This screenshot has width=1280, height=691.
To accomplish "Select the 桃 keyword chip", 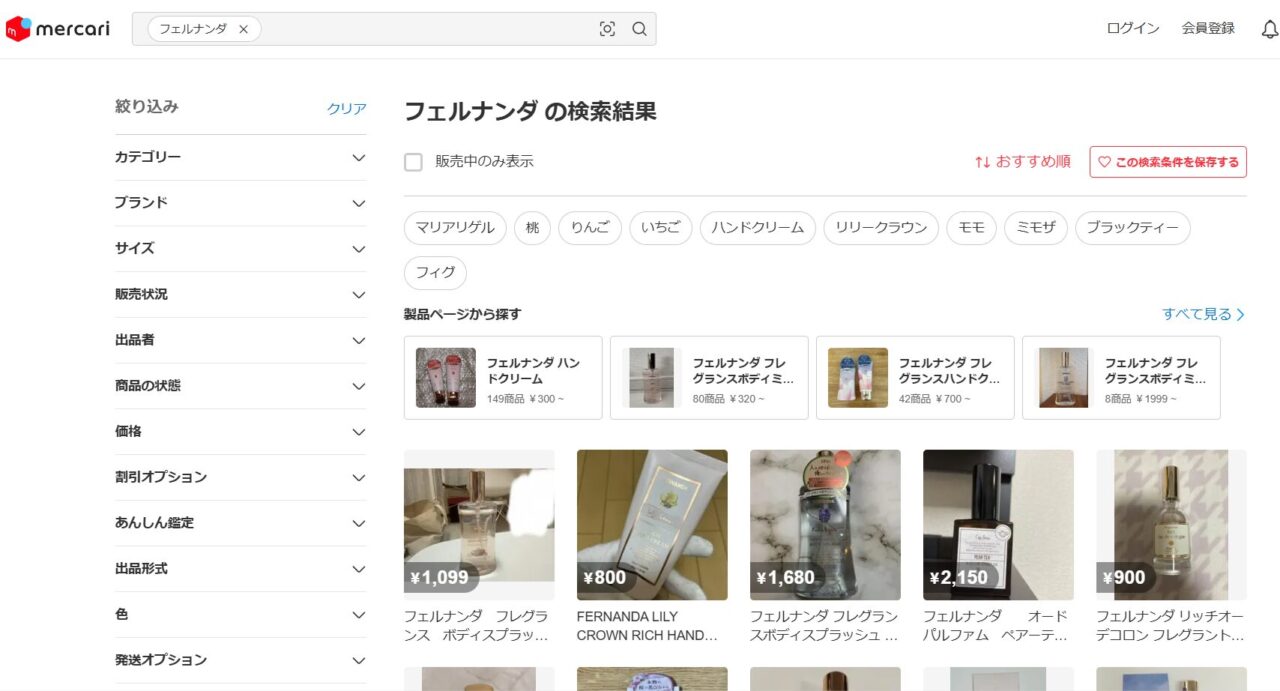I will coord(533,228).
